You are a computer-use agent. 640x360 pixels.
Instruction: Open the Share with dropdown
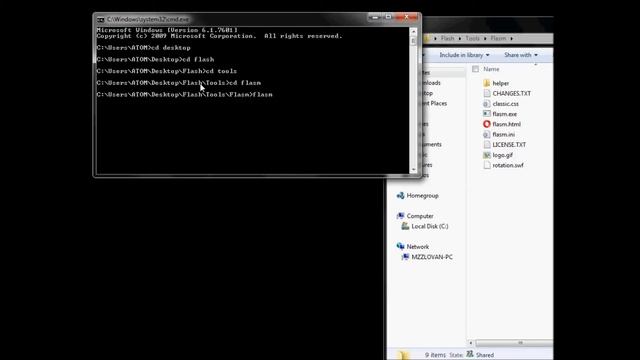[x=521, y=55]
